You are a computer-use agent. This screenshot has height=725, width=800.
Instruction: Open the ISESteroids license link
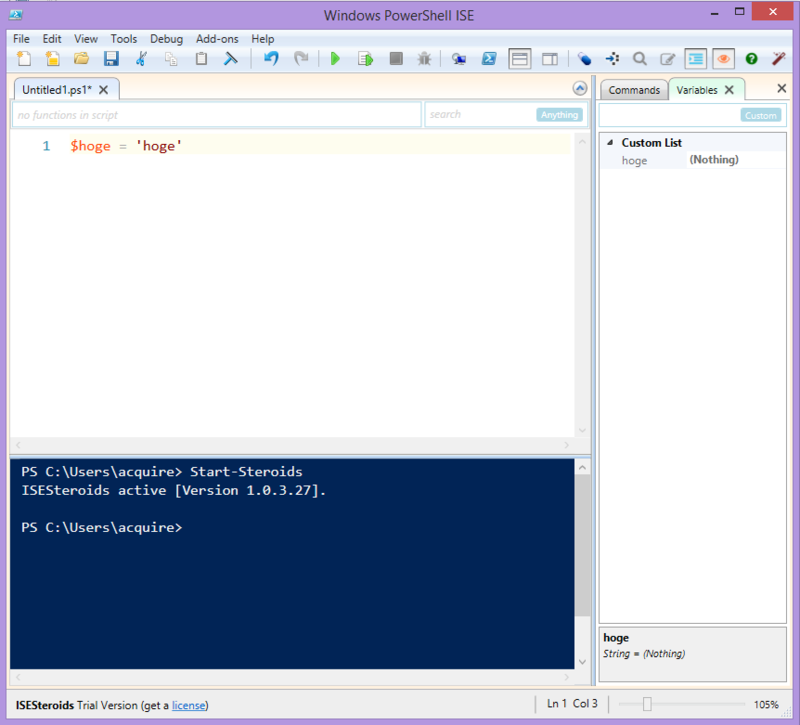pos(188,705)
